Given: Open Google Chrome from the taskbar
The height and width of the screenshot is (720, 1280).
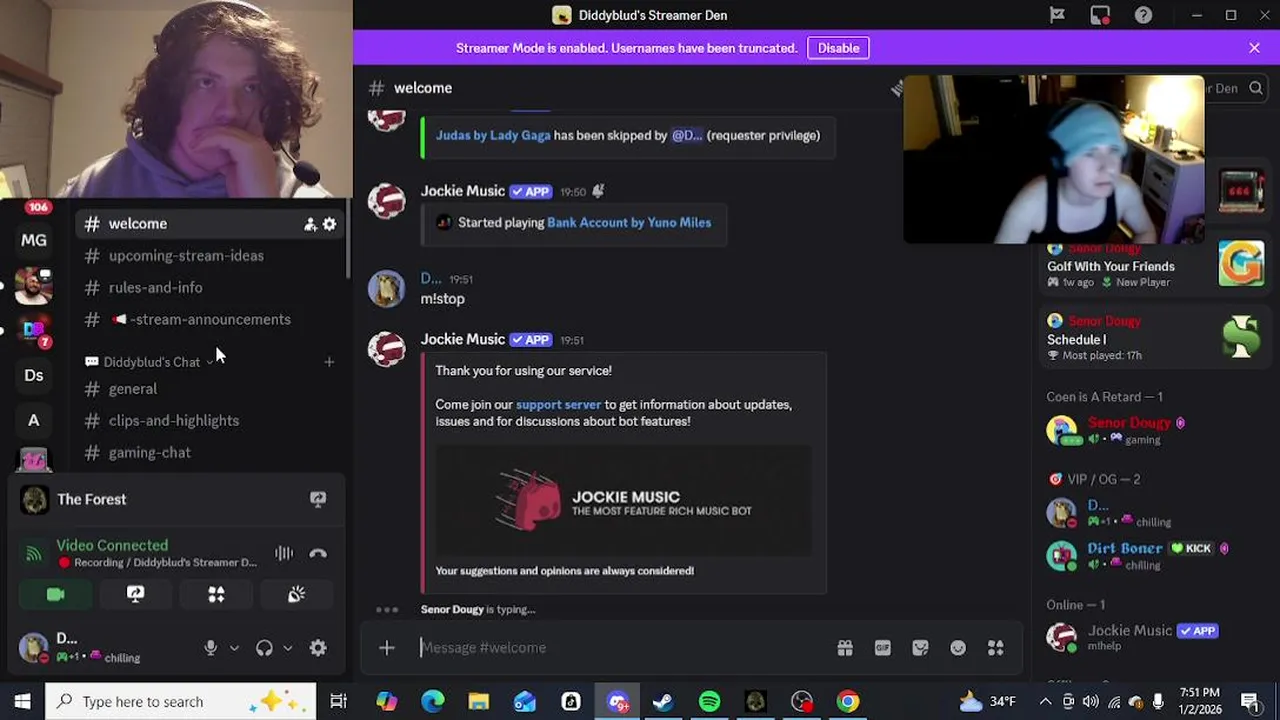Looking at the screenshot, I should [x=848, y=701].
